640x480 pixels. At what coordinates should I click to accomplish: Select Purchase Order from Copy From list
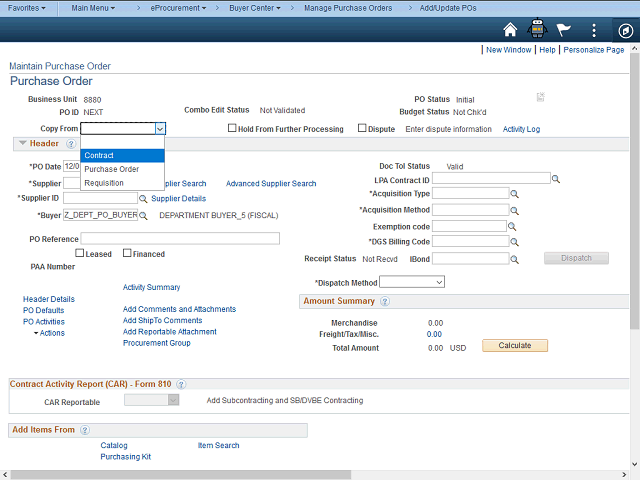(x=112, y=169)
